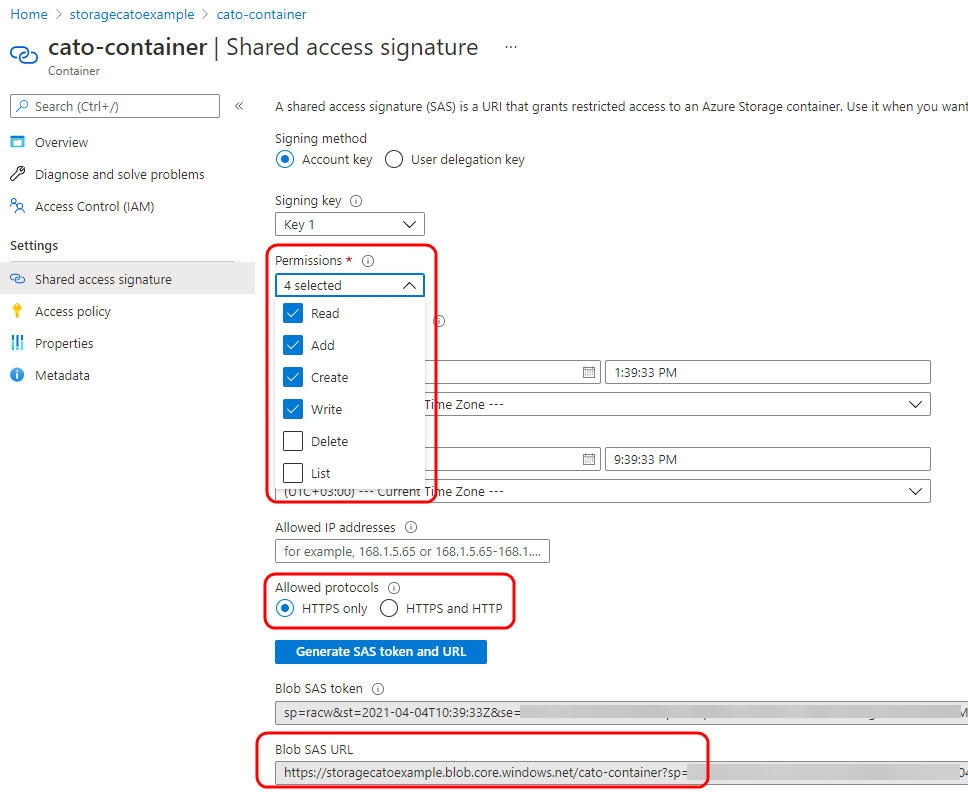This screenshot has width=968, height=794.
Task: Select the User delegation key radio button
Action: [393, 159]
